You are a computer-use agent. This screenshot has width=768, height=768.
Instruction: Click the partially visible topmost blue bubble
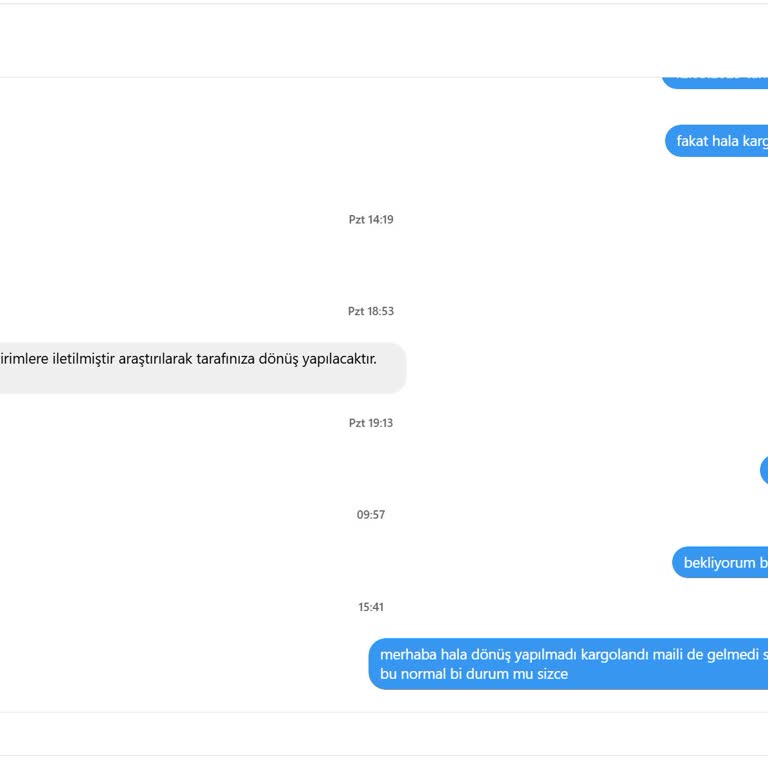click(x=715, y=79)
